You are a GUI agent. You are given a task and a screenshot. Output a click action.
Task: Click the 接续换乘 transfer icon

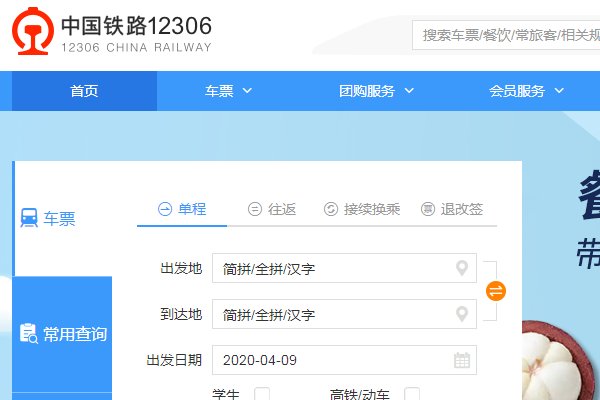click(331, 209)
